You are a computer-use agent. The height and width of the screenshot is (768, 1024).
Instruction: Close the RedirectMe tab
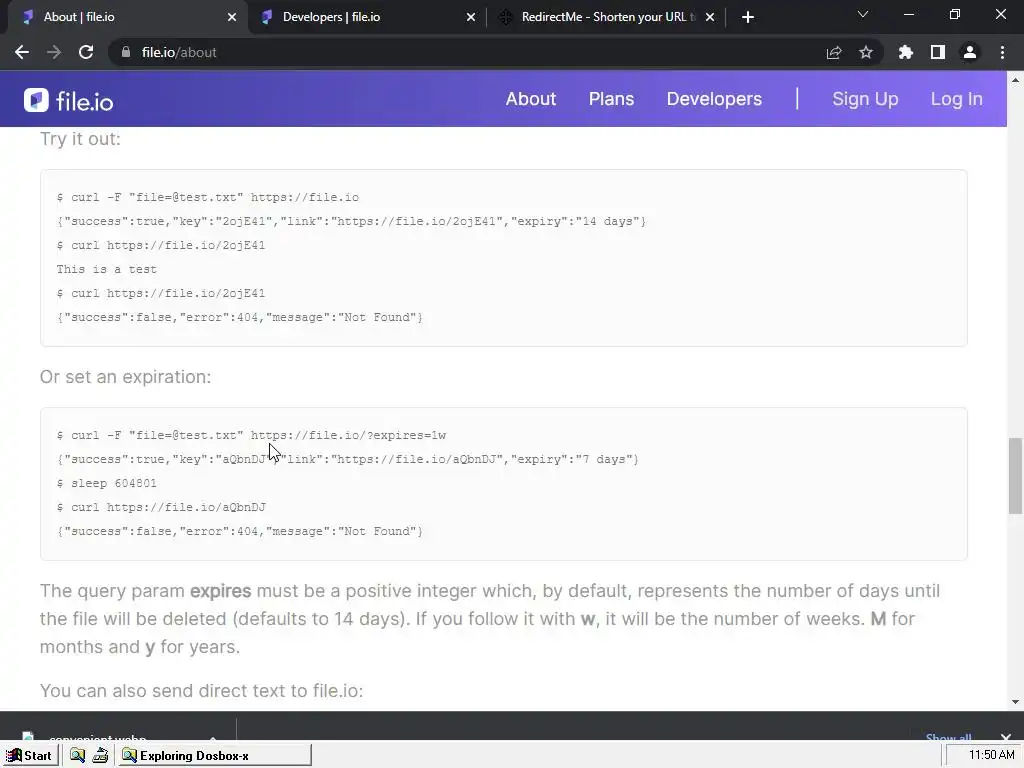710,17
